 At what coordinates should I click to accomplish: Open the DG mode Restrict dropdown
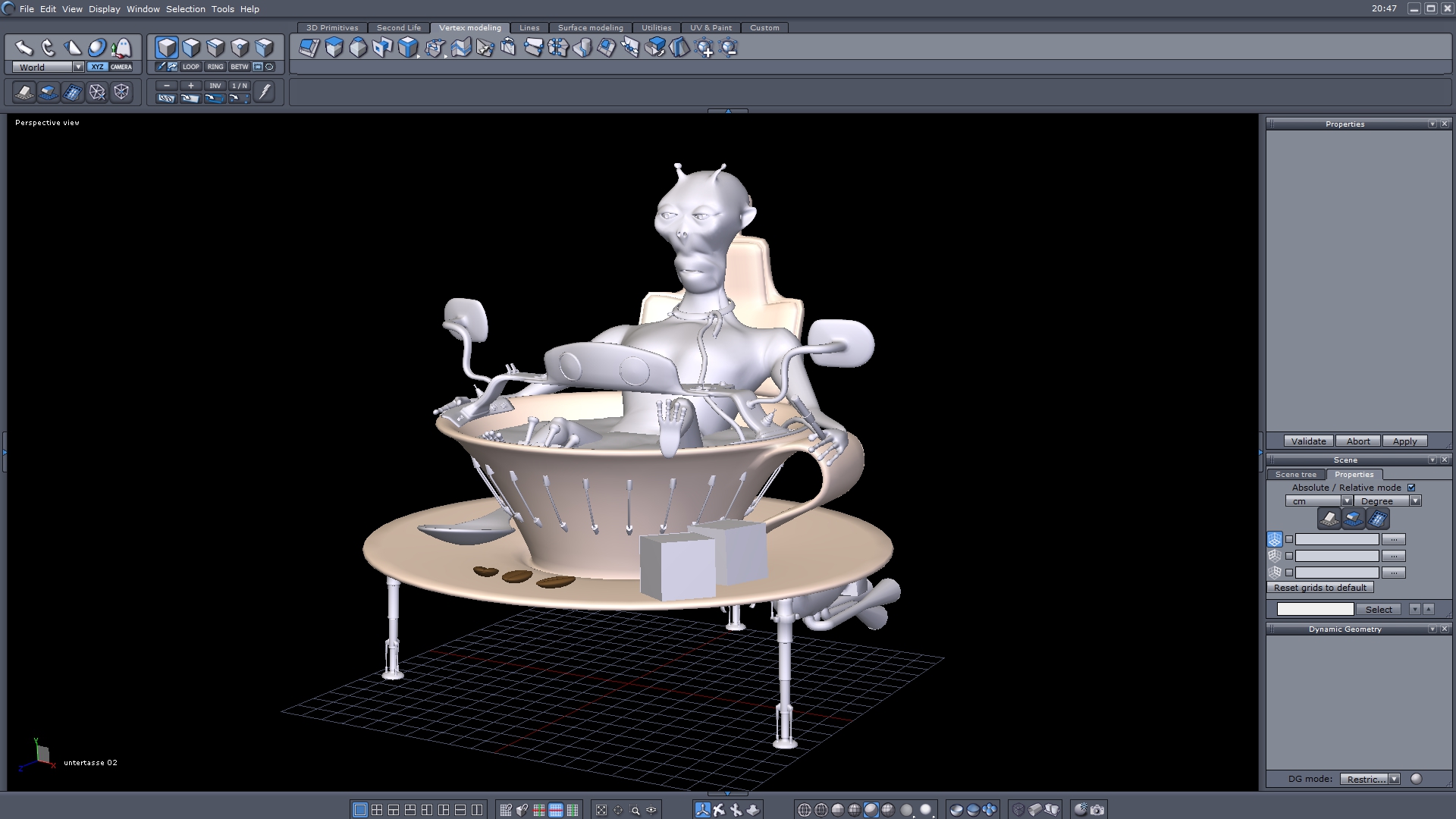[x=1394, y=779]
